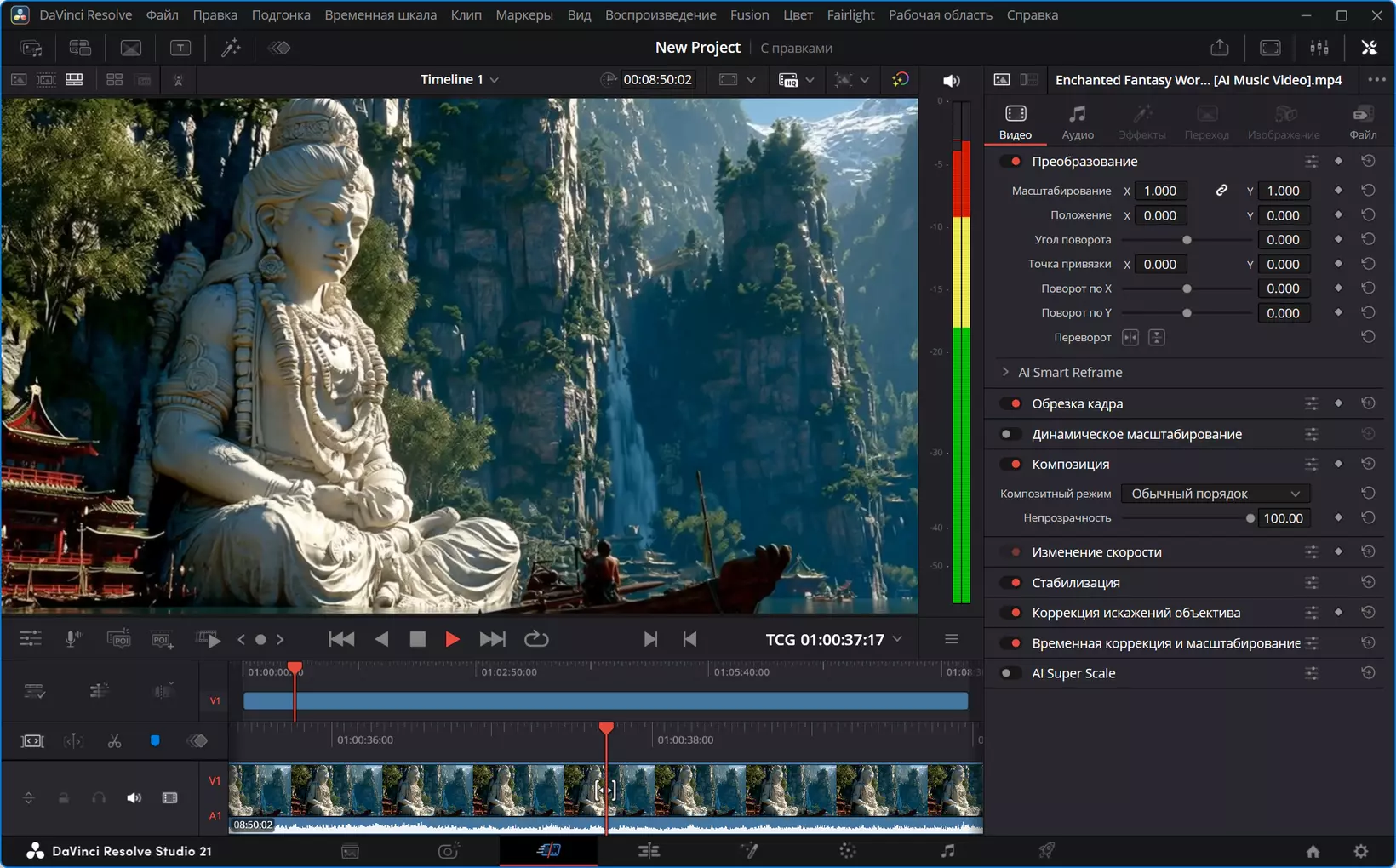Open the Timeline 1 dropdown

460,79
